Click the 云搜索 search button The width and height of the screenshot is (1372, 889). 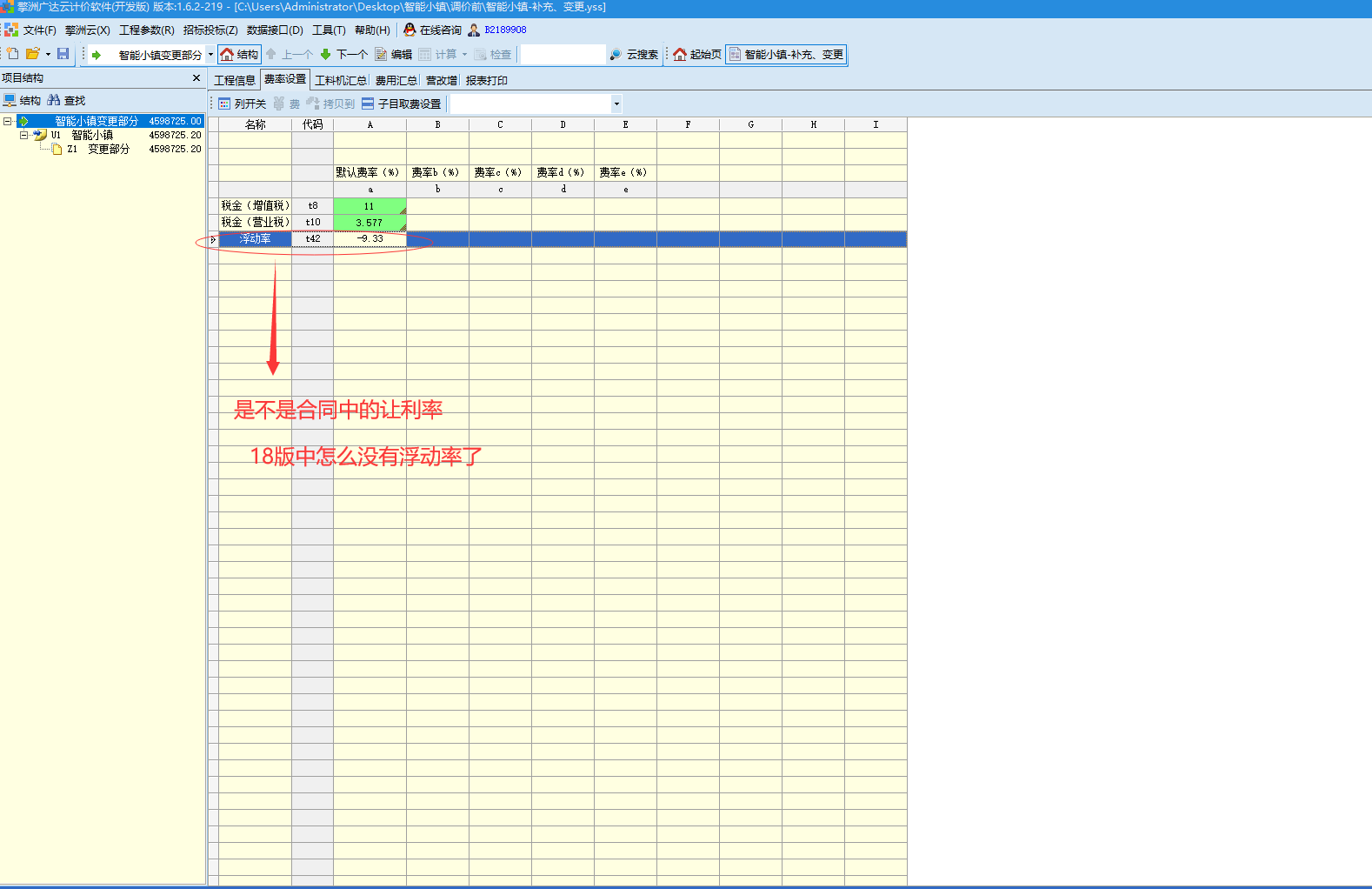click(634, 54)
